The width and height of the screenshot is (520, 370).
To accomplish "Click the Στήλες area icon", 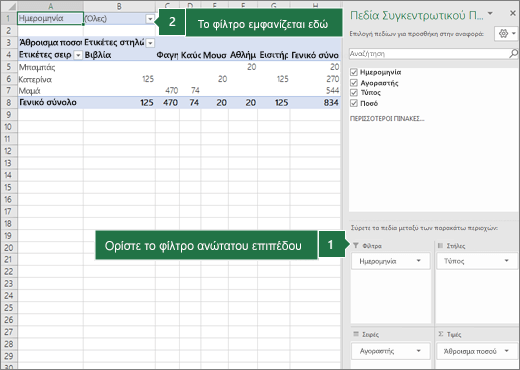I will click(440, 246).
